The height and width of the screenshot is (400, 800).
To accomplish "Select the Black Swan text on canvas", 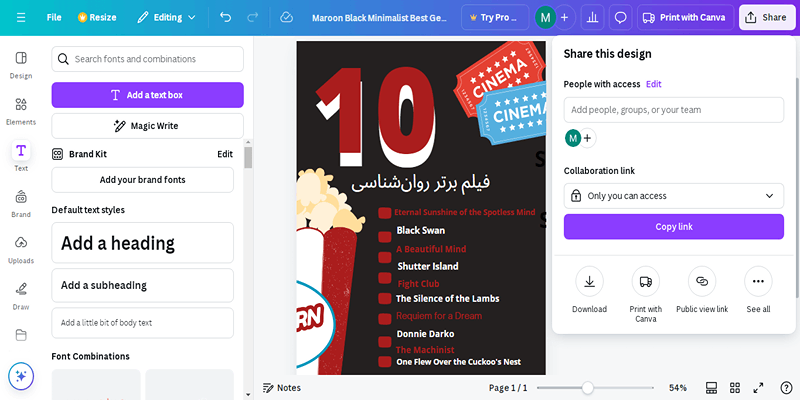I will coord(421,231).
